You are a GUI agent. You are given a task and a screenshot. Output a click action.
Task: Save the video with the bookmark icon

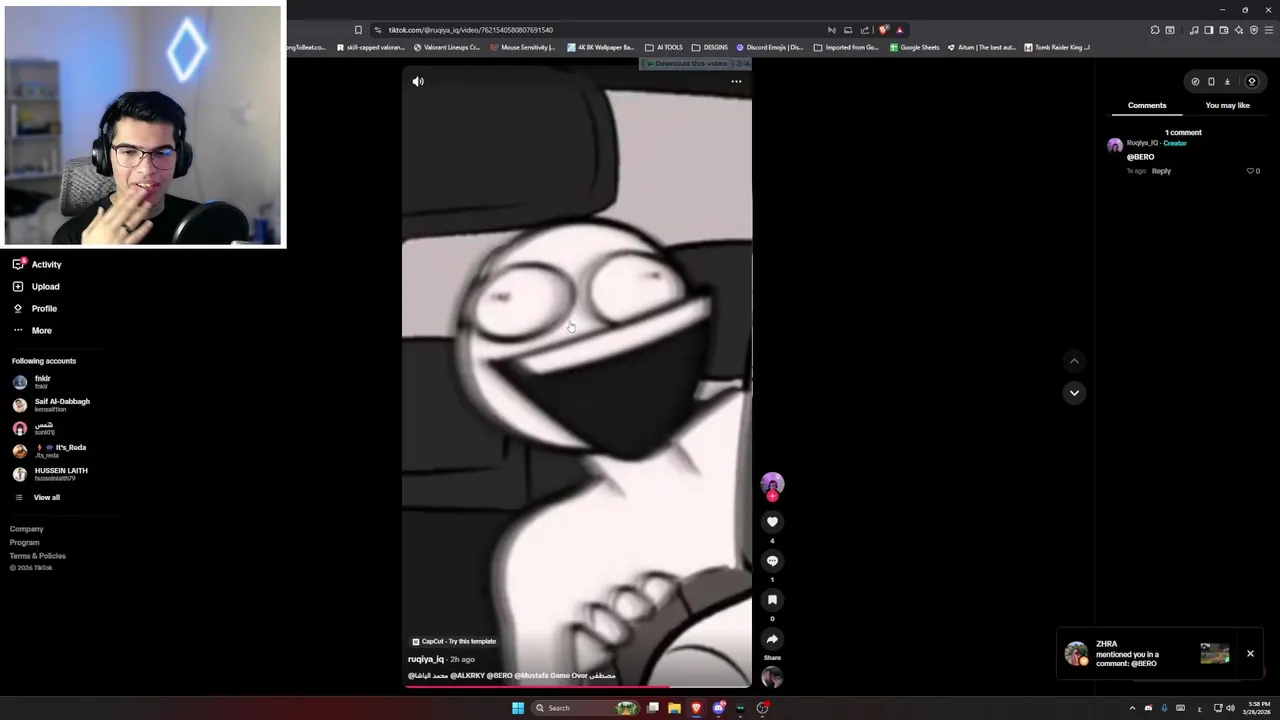click(772, 600)
